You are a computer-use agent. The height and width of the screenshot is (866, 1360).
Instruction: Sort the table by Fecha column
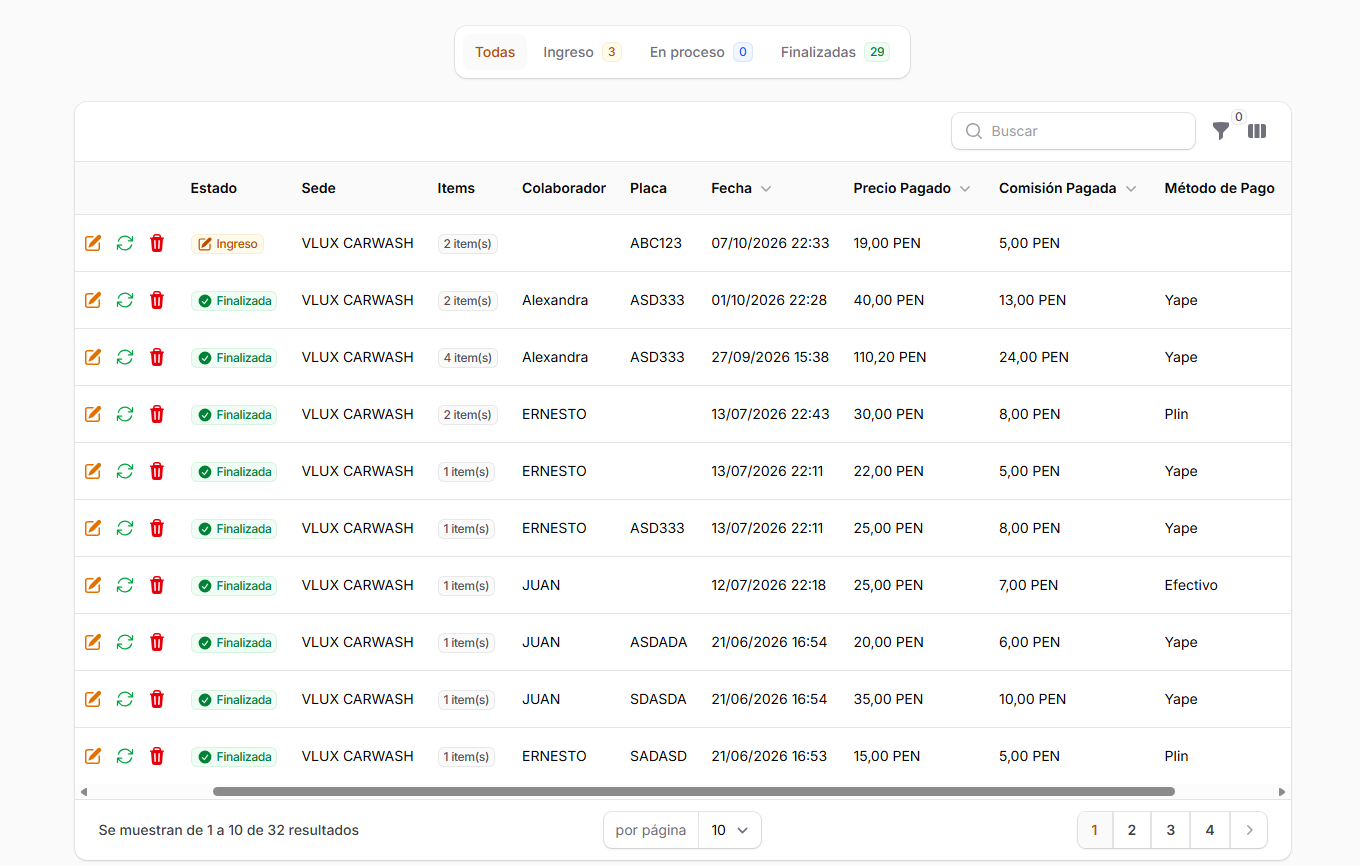(x=741, y=188)
